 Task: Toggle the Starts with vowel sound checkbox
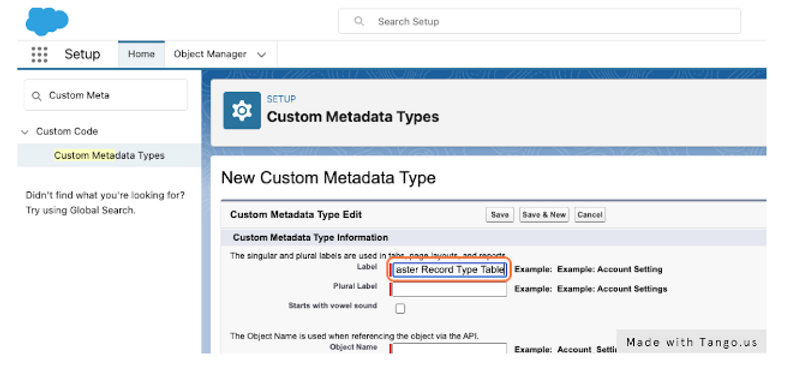(x=400, y=308)
